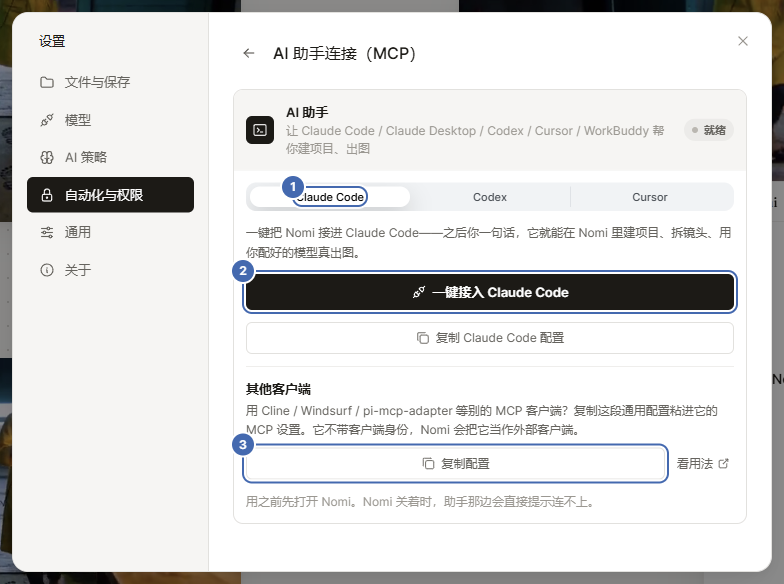The width and height of the screenshot is (784, 584).
Task: Click the AI 助手 terminal icon
Action: coord(260,130)
